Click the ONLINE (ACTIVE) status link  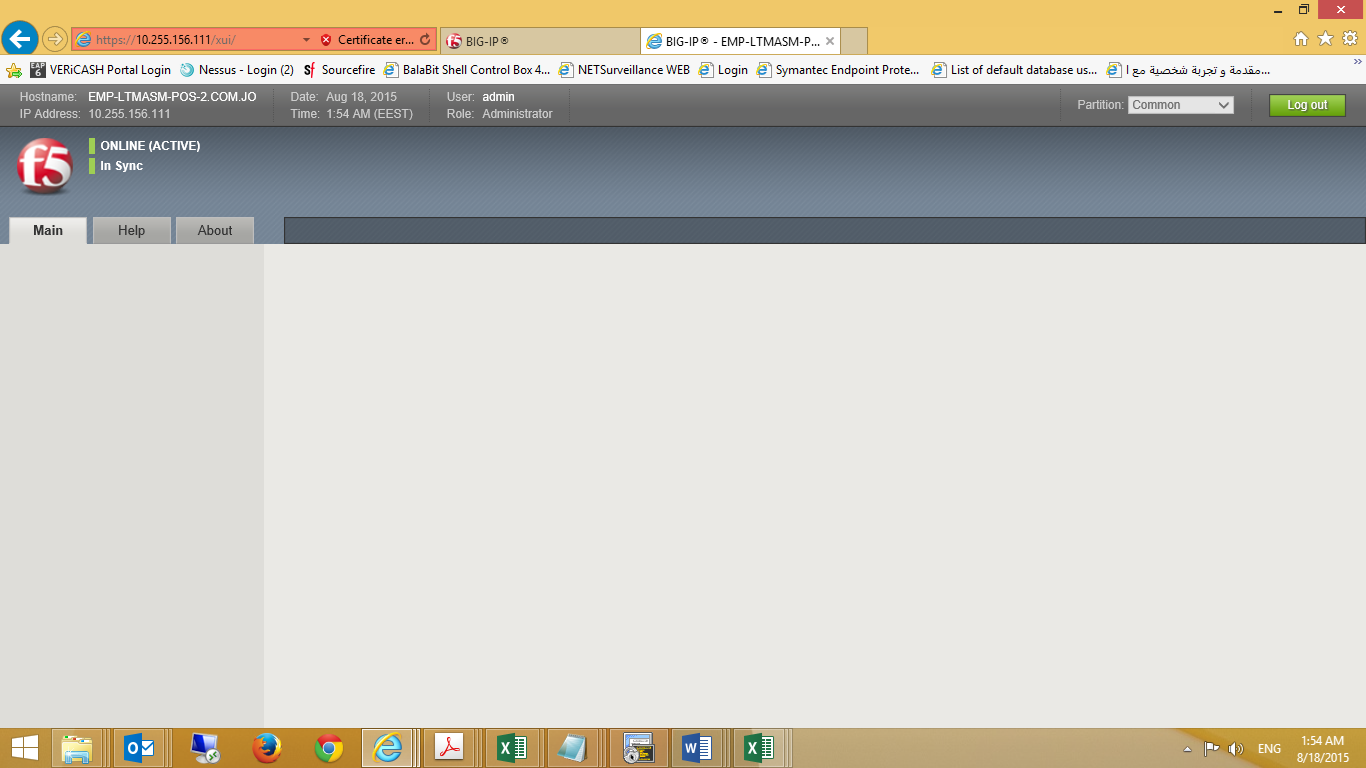click(150, 146)
